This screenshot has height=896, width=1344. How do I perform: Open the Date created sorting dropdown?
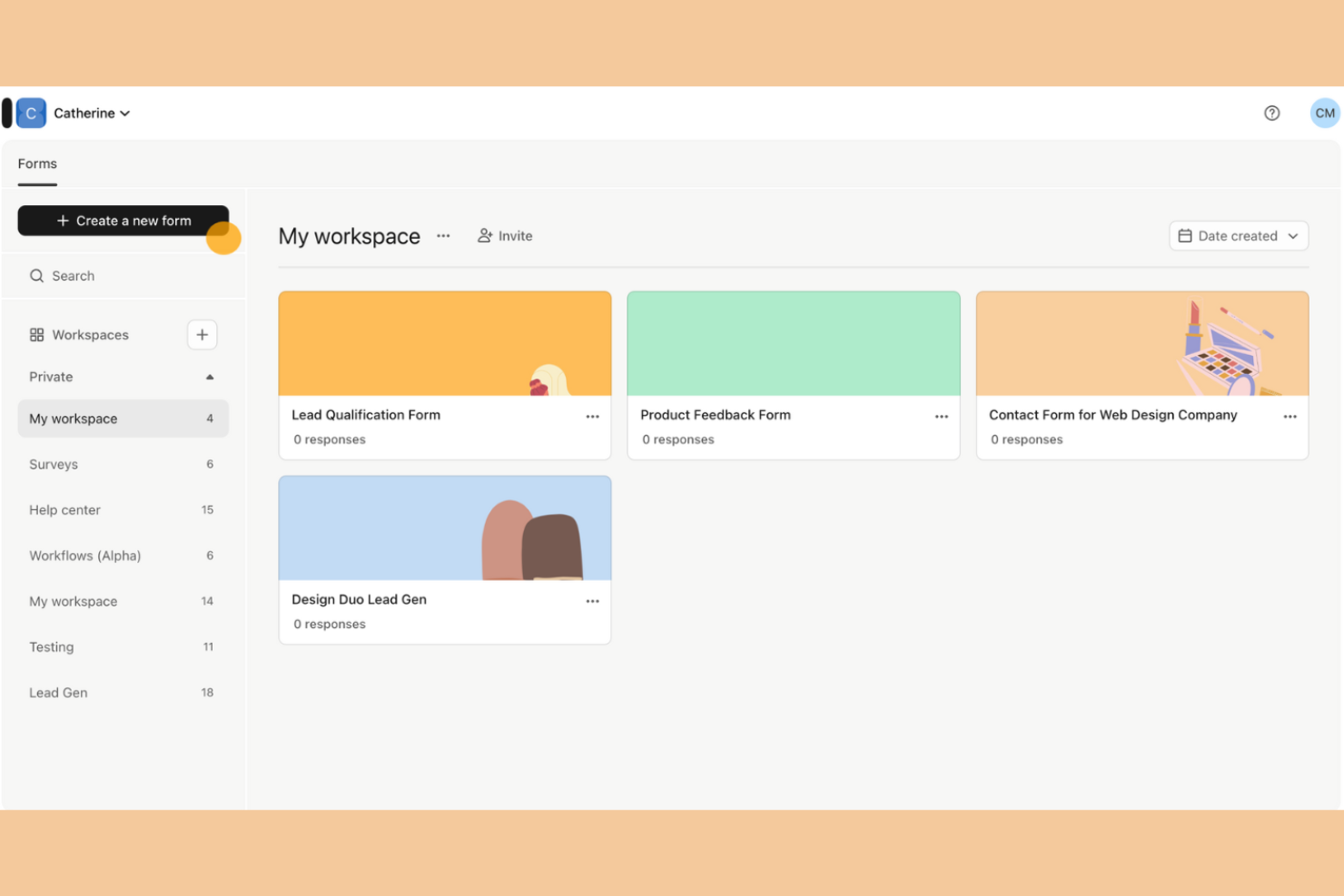(1238, 235)
